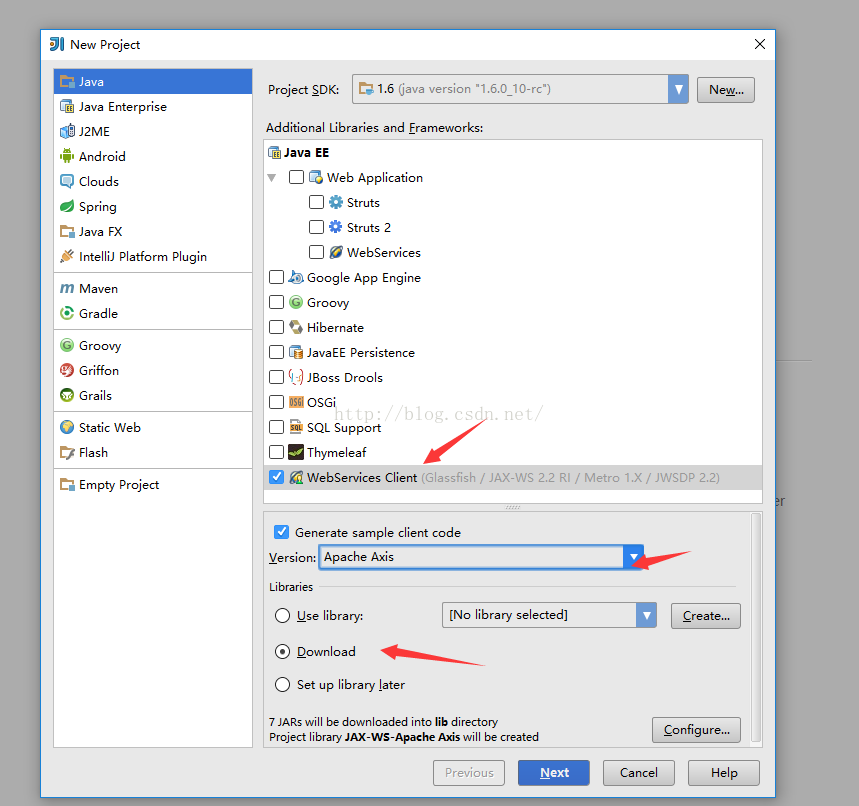Click the Java Enterprise icon
Screen dimensions: 859x806
coord(67,106)
